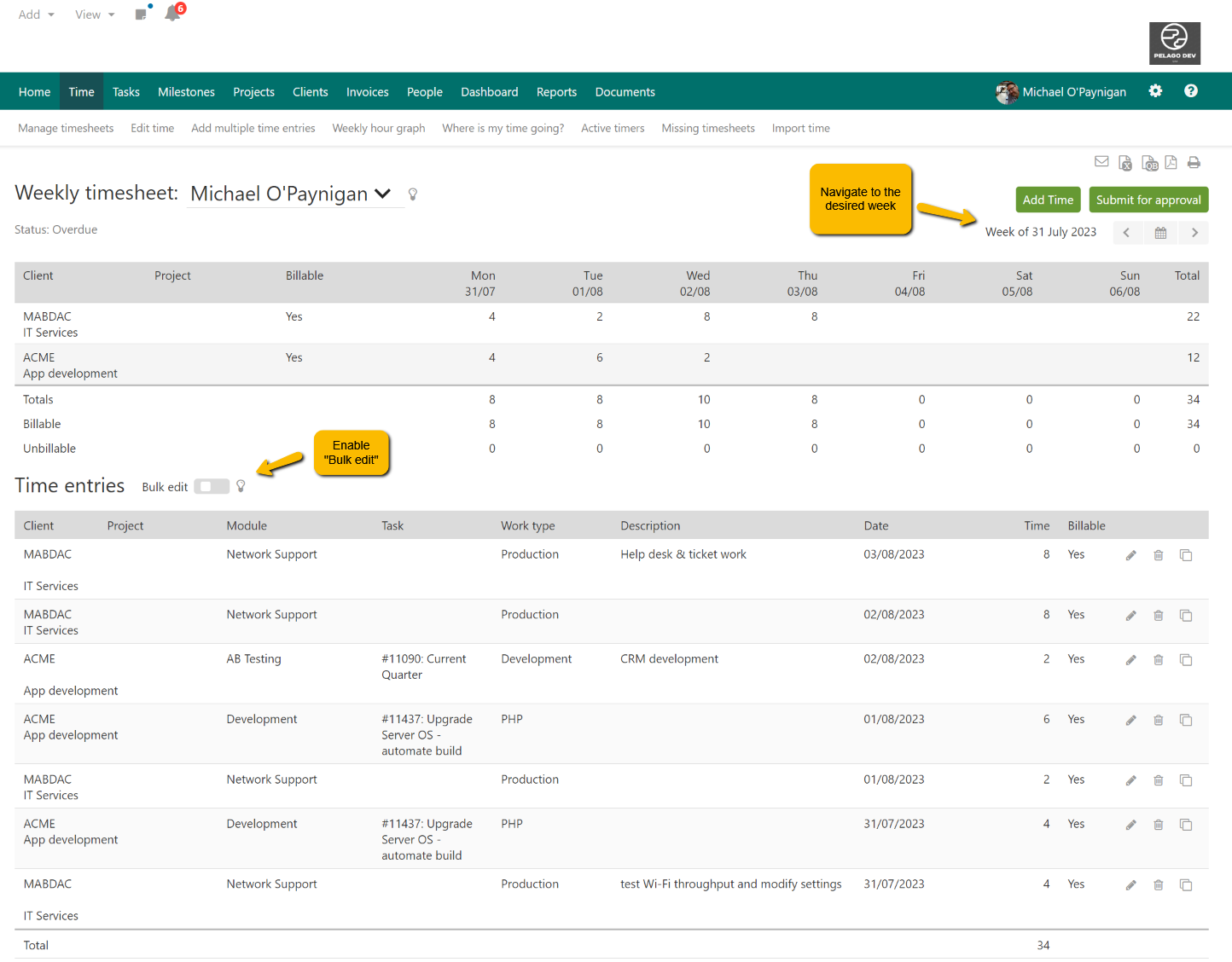The image size is (1232, 962).
Task: Open notifications via the bell icon
Action: (172, 14)
